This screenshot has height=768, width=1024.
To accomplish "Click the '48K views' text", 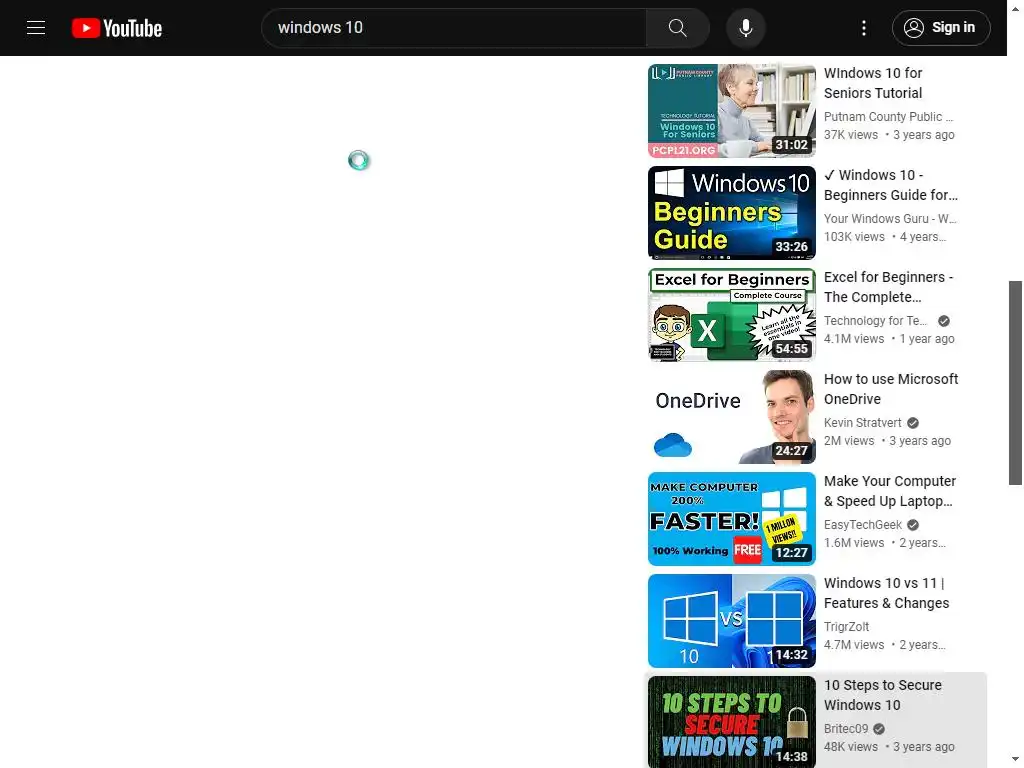I will (x=850, y=746).
